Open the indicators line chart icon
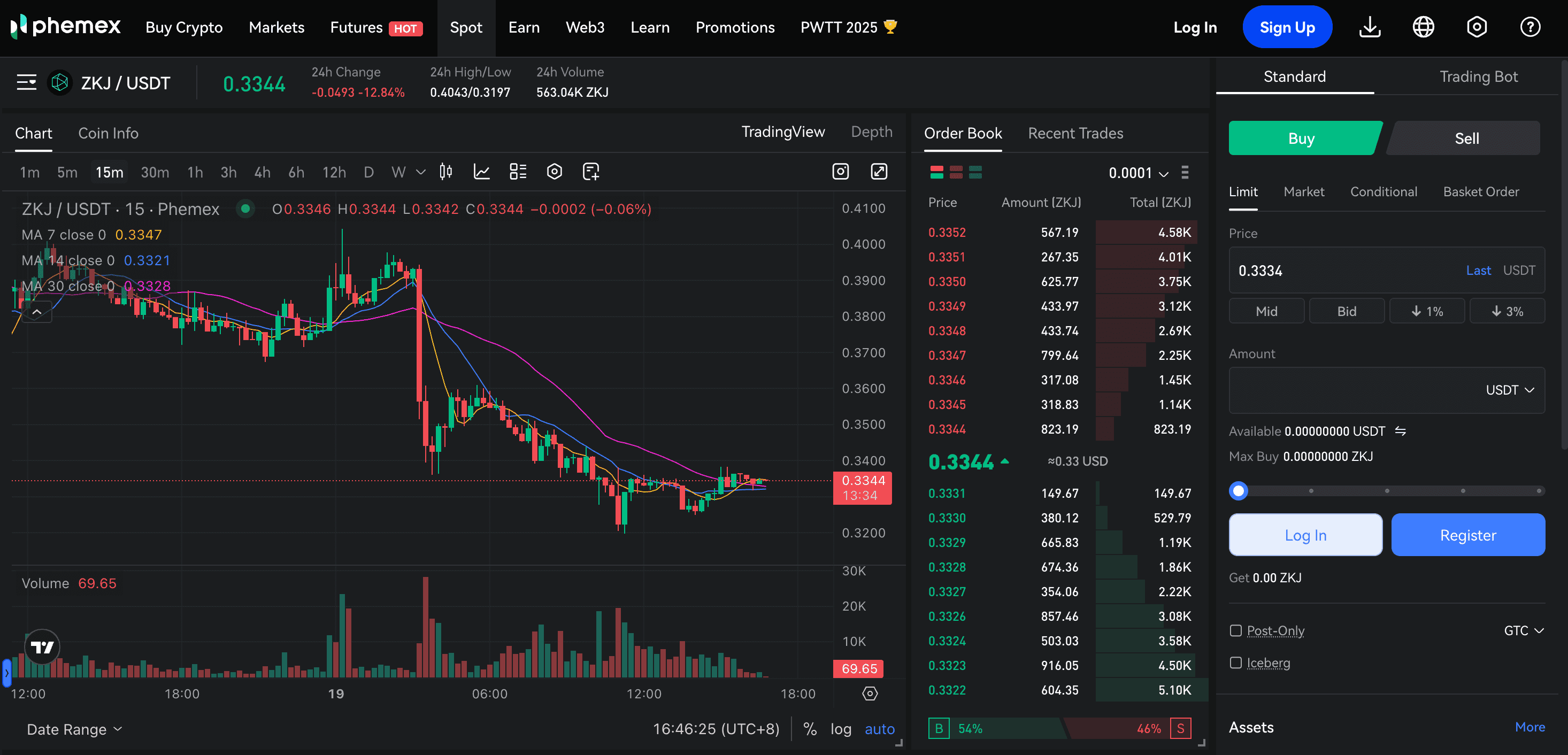The height and width of the screenshot is (755, 1568). click(x=481, y=172)
